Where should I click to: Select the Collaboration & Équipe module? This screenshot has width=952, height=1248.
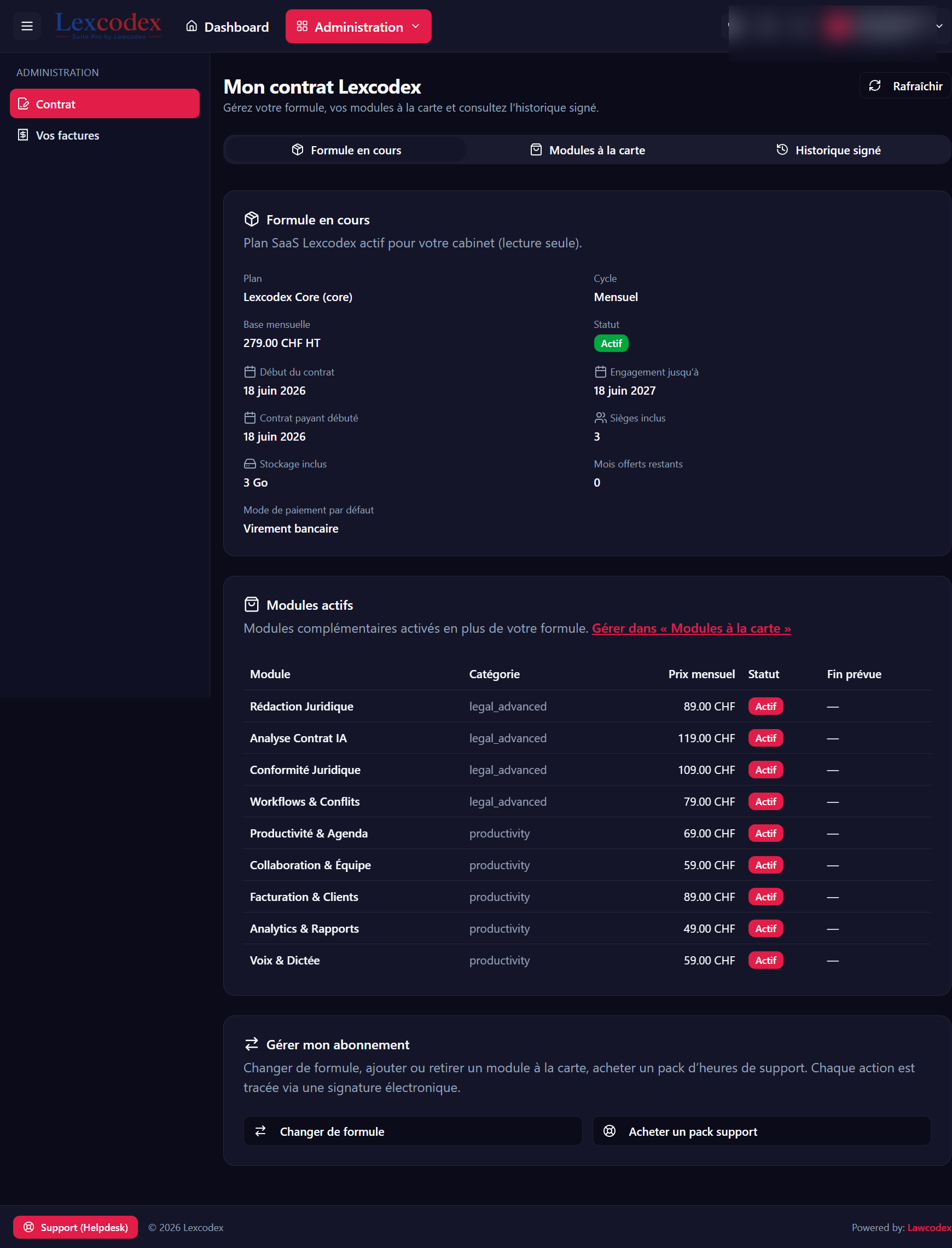[x=311, y=865]
